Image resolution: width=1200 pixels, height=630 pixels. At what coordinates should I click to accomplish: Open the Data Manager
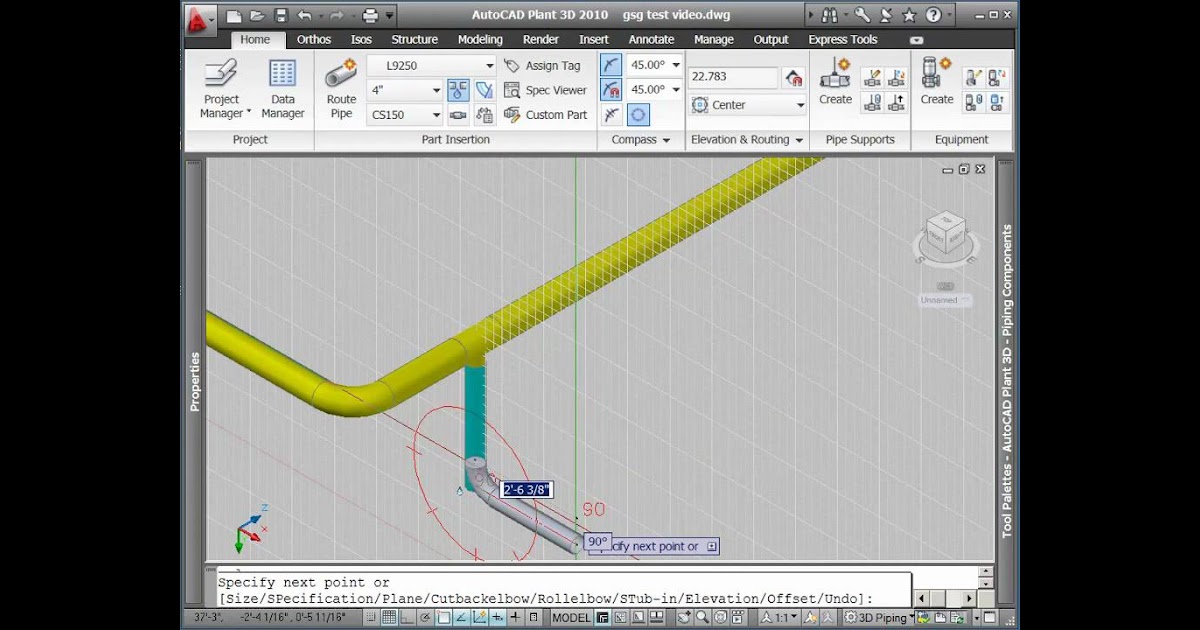click(x=283, y=88)
